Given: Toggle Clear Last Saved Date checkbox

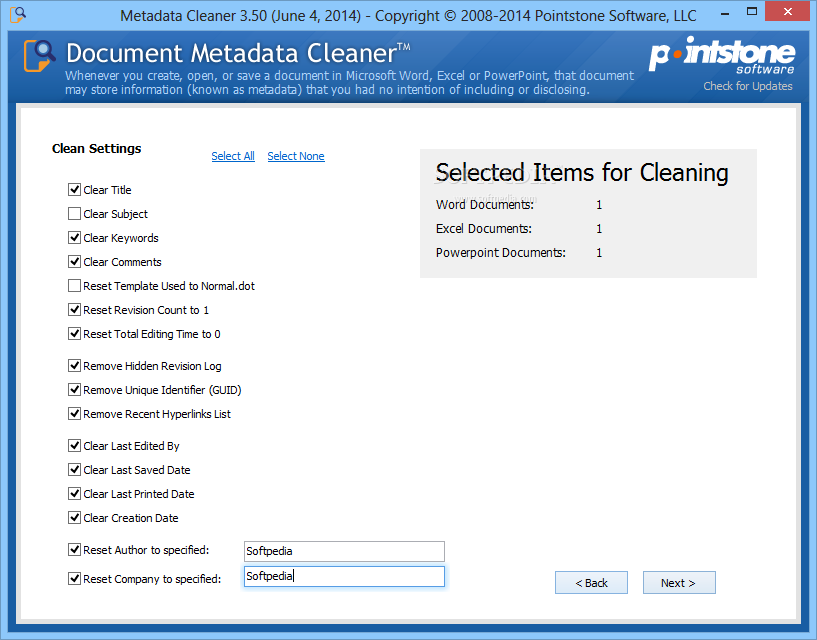Looking at the screenshot, I should (x=75, y=470).
